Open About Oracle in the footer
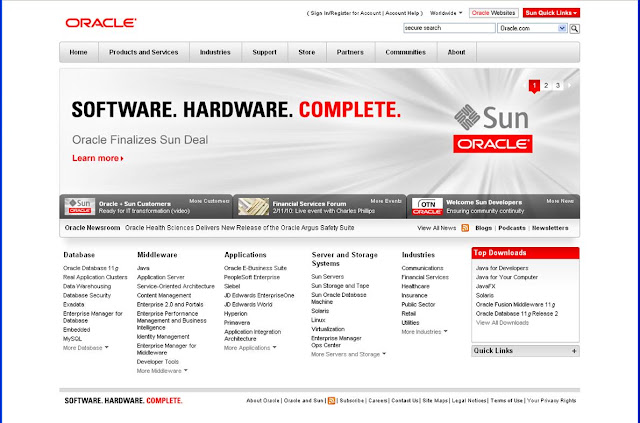The image size is (640, 423). 263,401
